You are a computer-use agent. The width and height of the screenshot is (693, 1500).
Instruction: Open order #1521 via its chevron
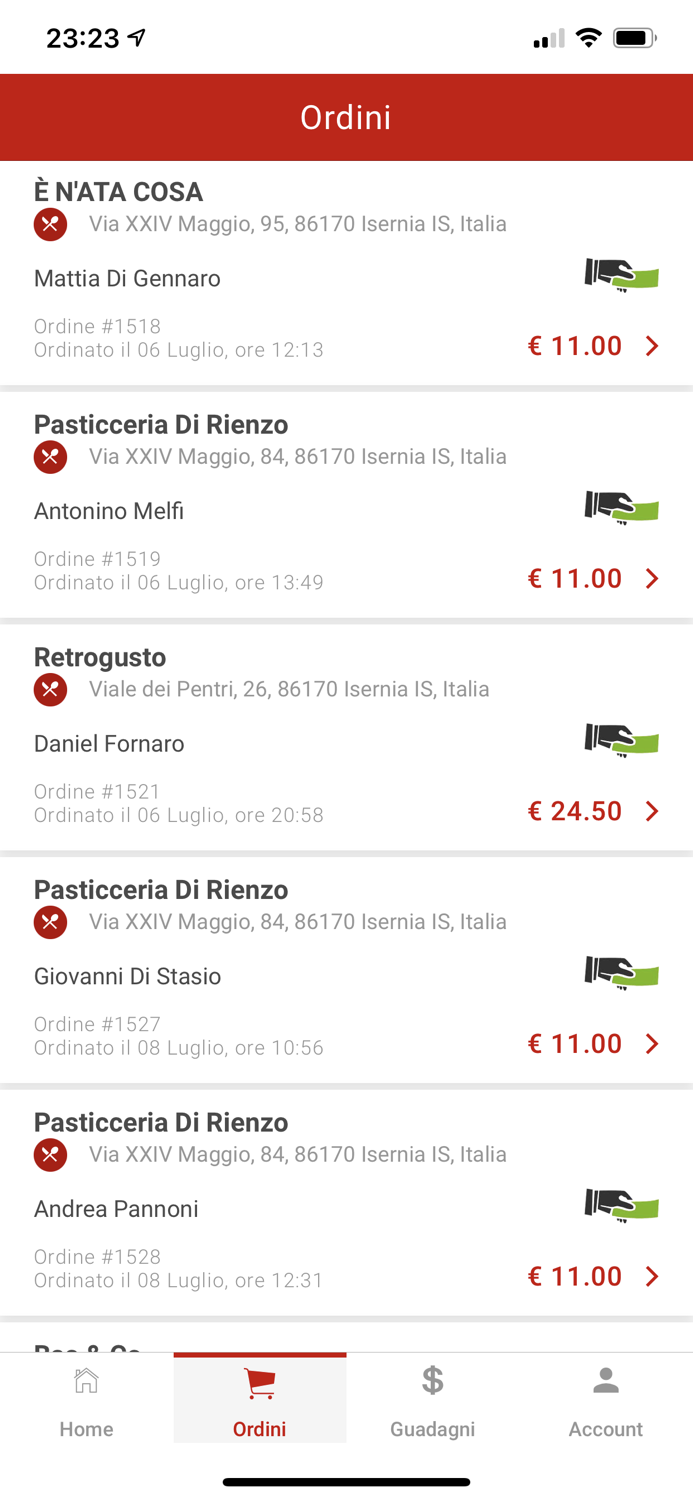pos(652,811)
